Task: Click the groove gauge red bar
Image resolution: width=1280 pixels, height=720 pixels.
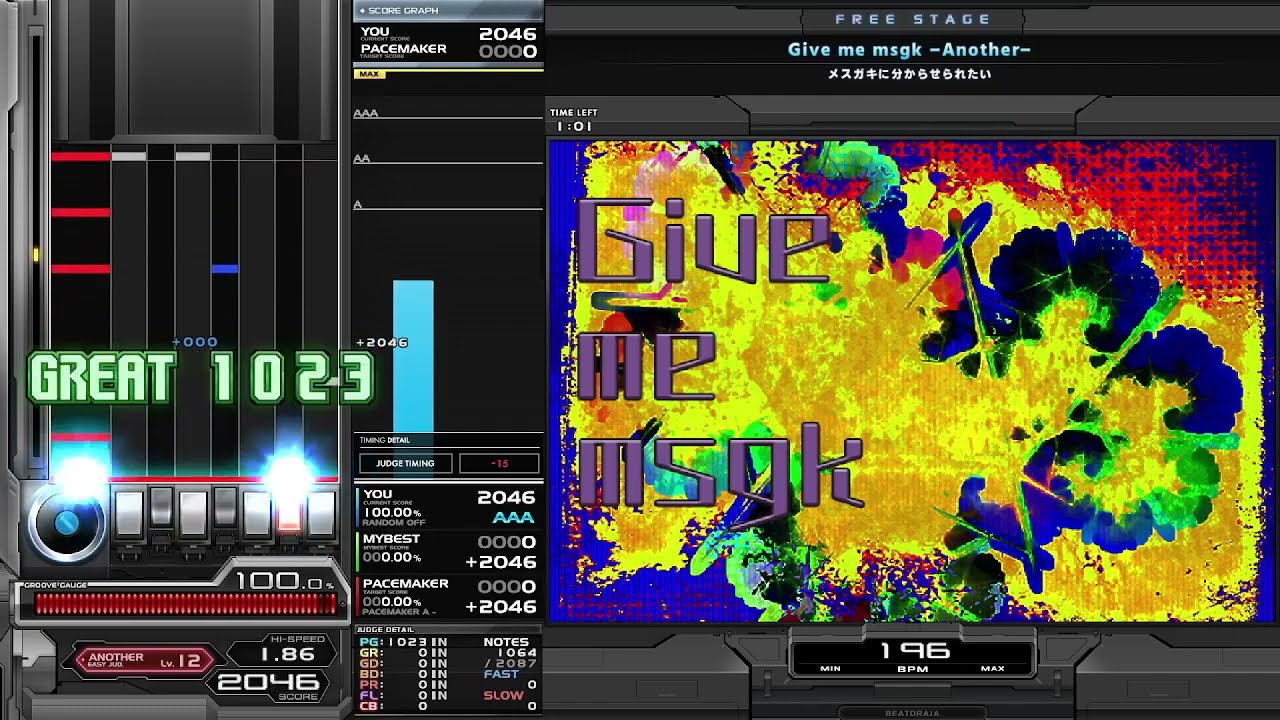Action: pos(185,603)
